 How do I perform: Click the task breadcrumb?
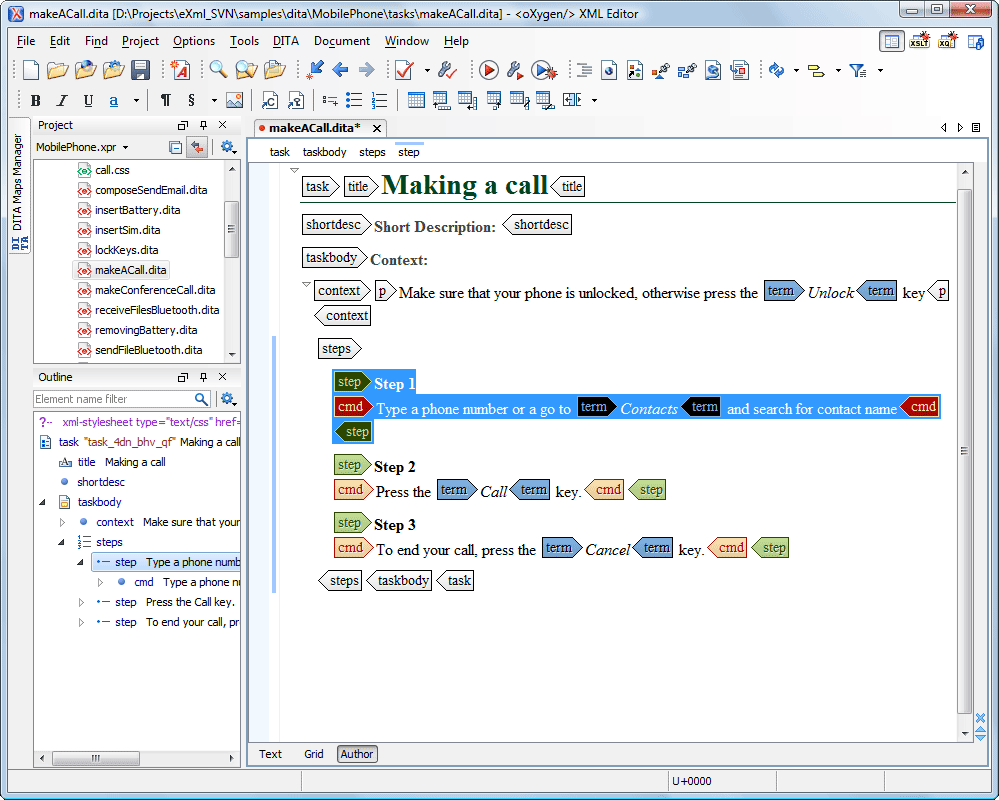point(280,152)
